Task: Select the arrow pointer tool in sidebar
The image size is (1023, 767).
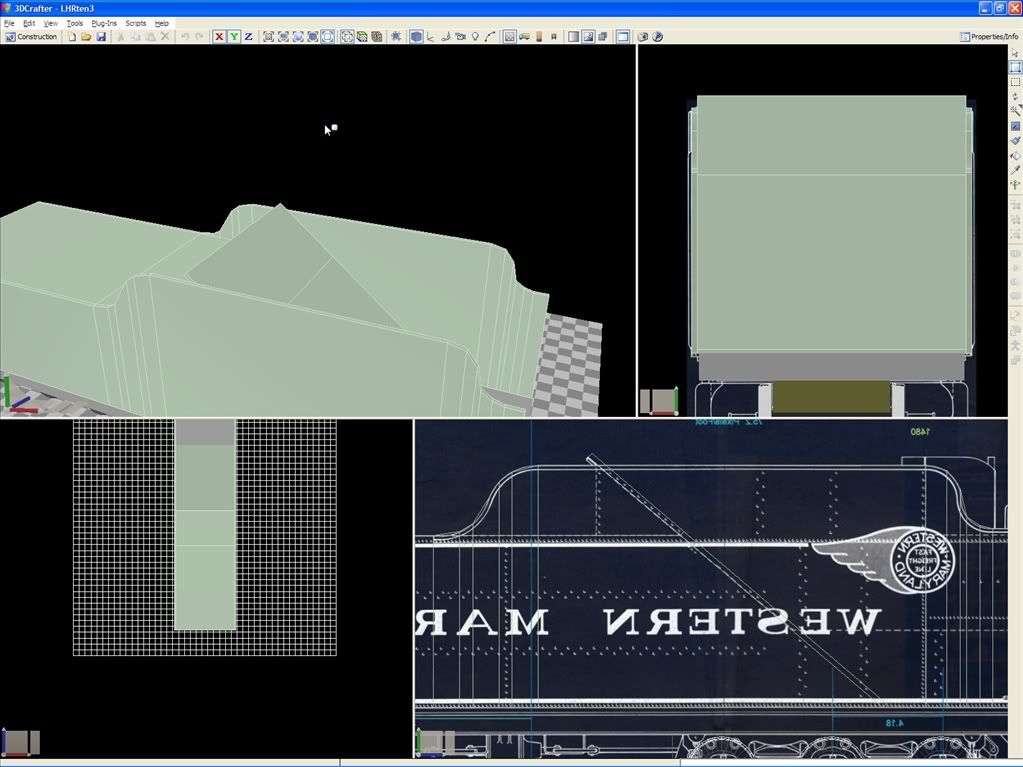Action: pos(1015,53)
